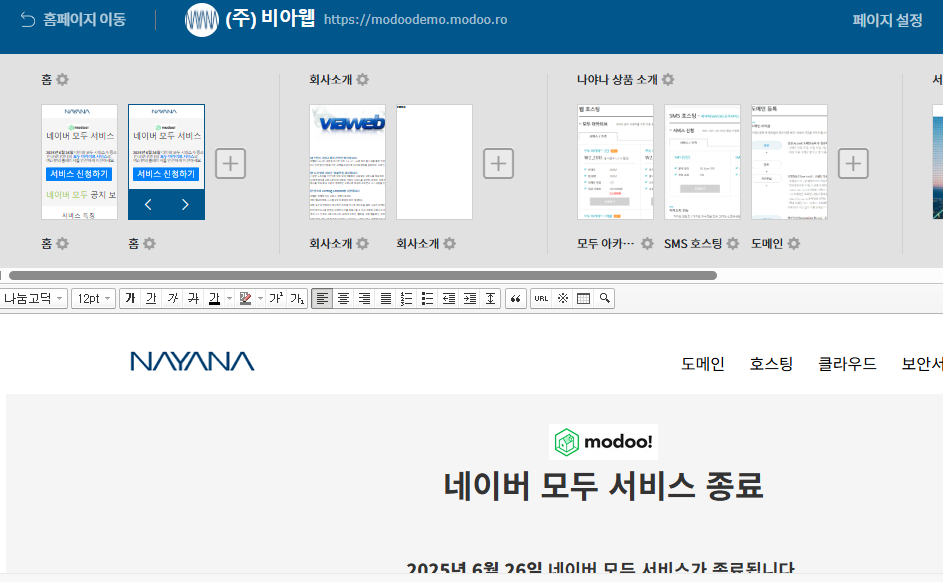943x582 pixels.
Task: Open the 나눔고딕 font family dropdown
Action: pyautogui.click(x=33, y=298)
